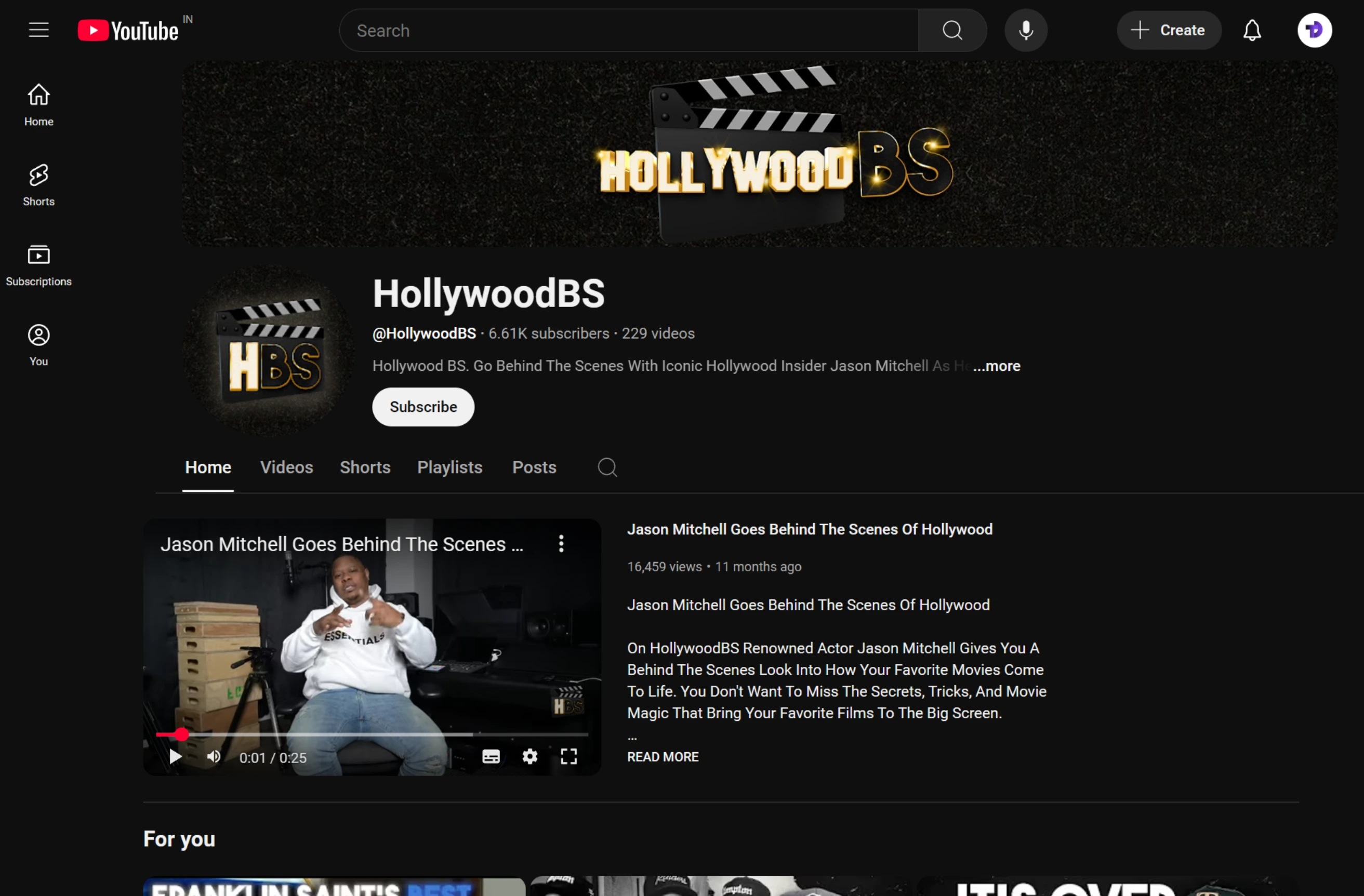Click the video progress bar scrubber
The image size is (1364, 896).
(x=182, y=734)
